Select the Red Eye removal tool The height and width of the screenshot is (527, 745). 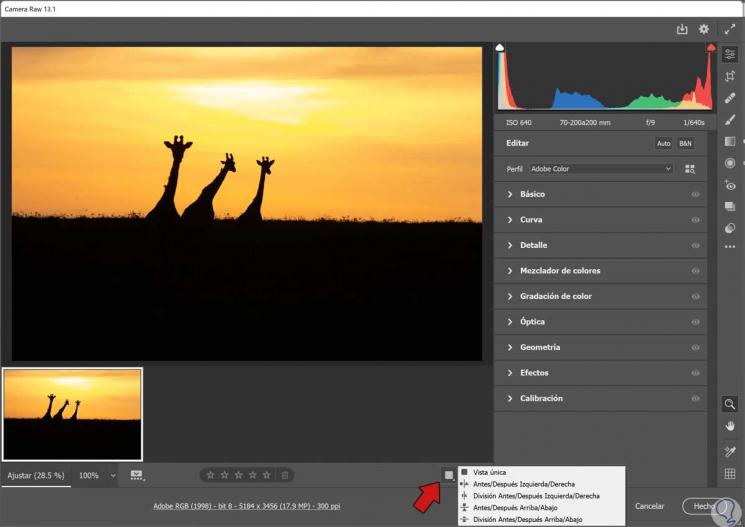click(730, 185)
